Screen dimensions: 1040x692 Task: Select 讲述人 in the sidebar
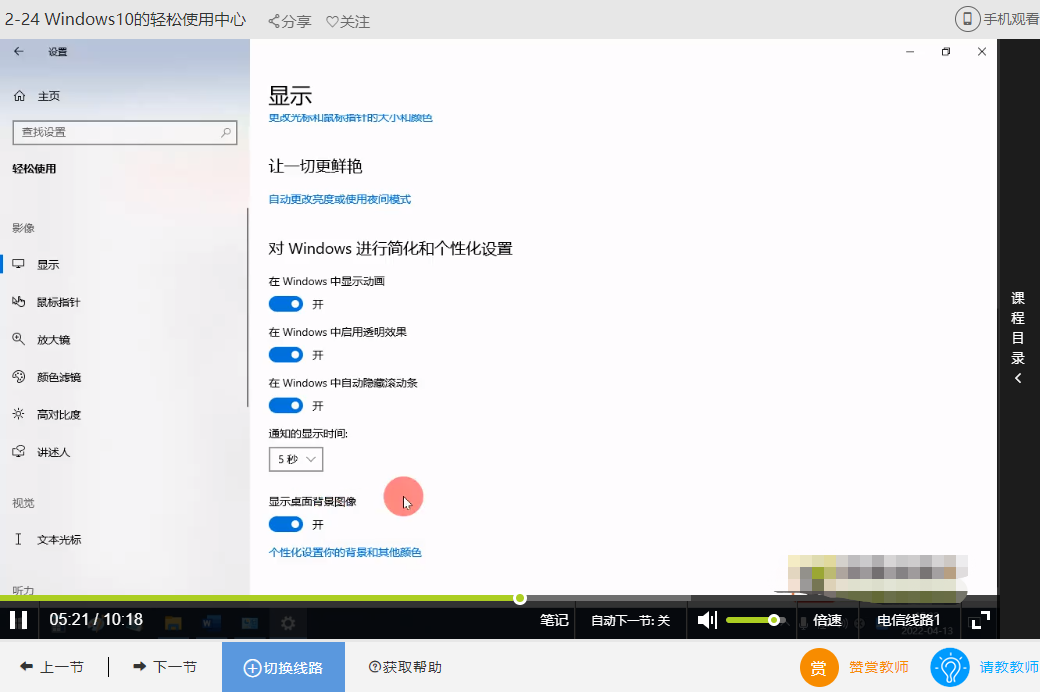coord(53,452)
